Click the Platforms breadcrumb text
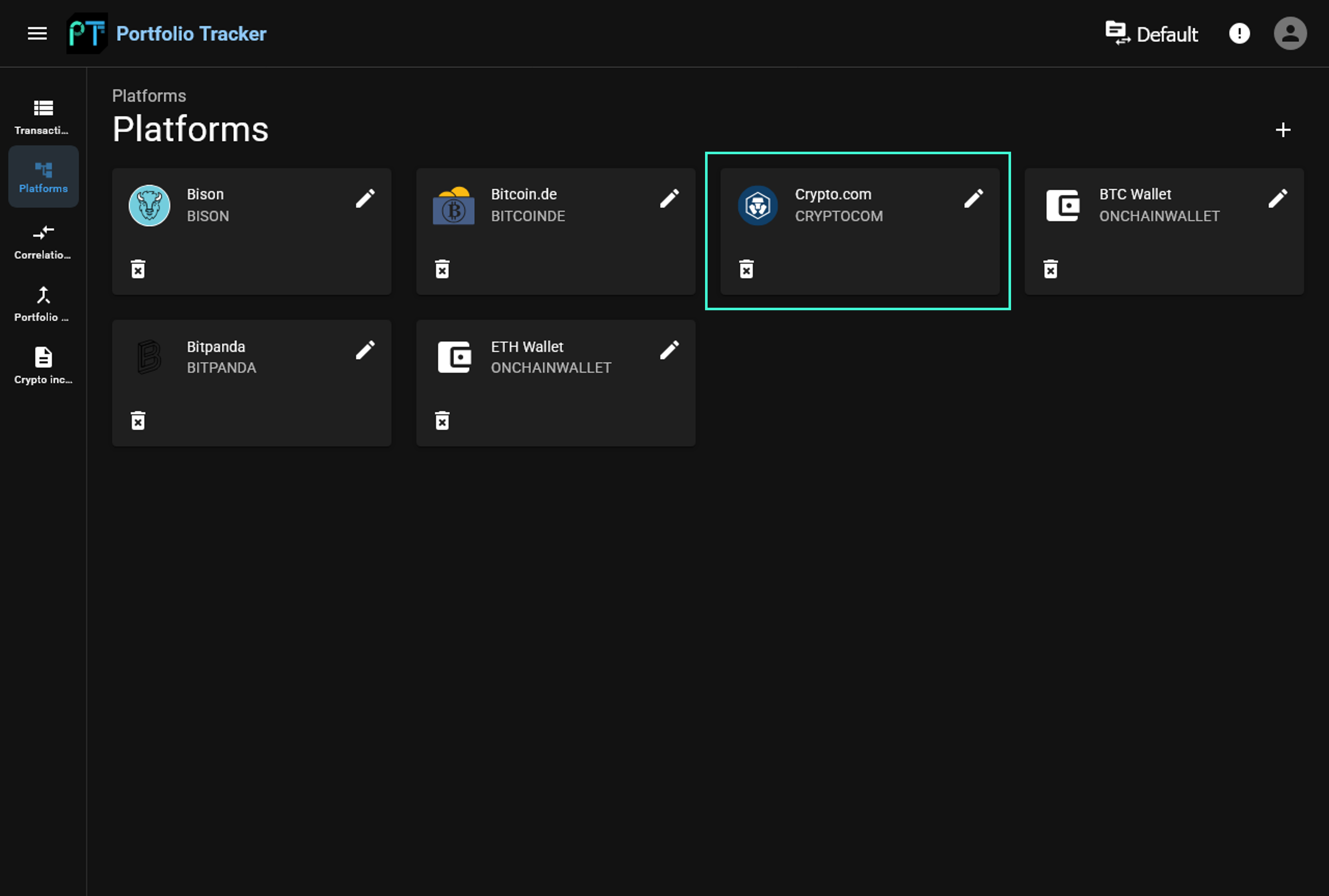This screenshot has width=1329, height=896. click(149, 96)
